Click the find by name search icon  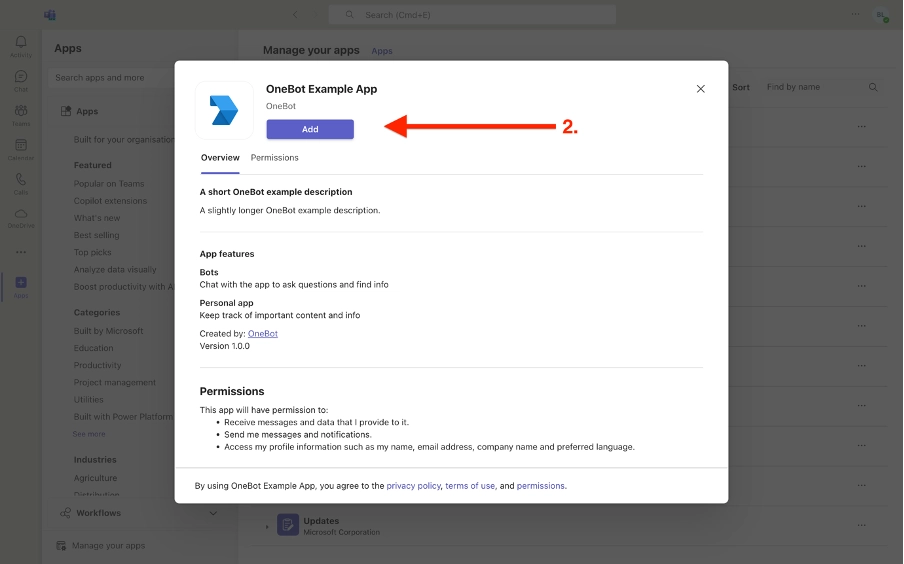(873, 87)
